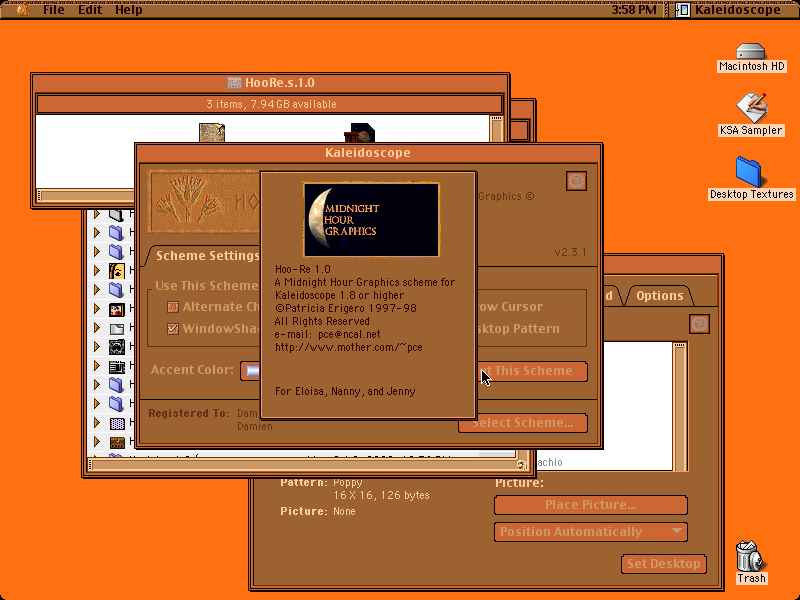
Task: Select the dark scheme file icon in HooRe.s.1.0
Action: 360,133
